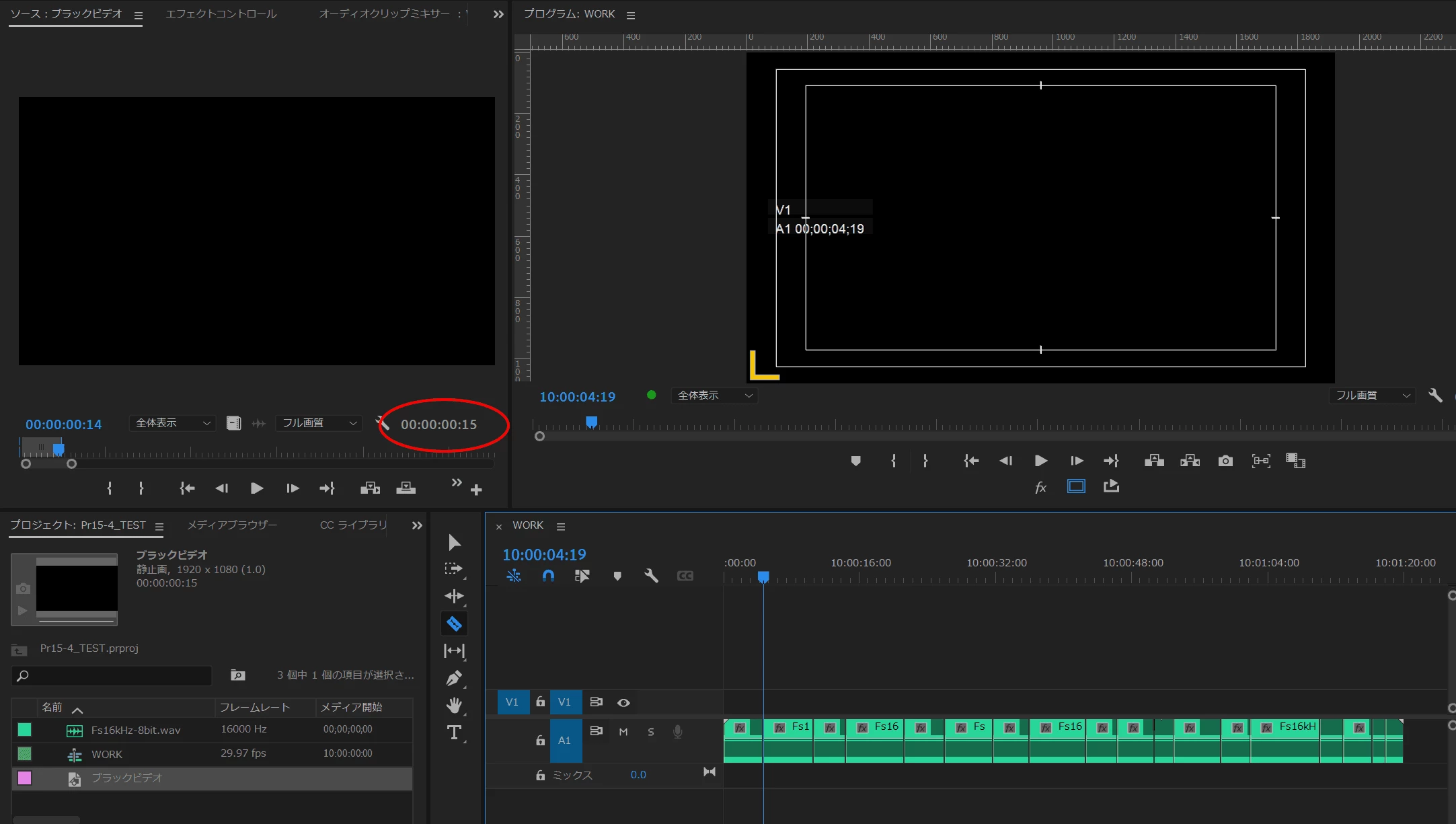The height and width of the screenshot is (824, 1456).
Task: Open Source monitor zoom level dropdown
Action: (x=172, y=423)
